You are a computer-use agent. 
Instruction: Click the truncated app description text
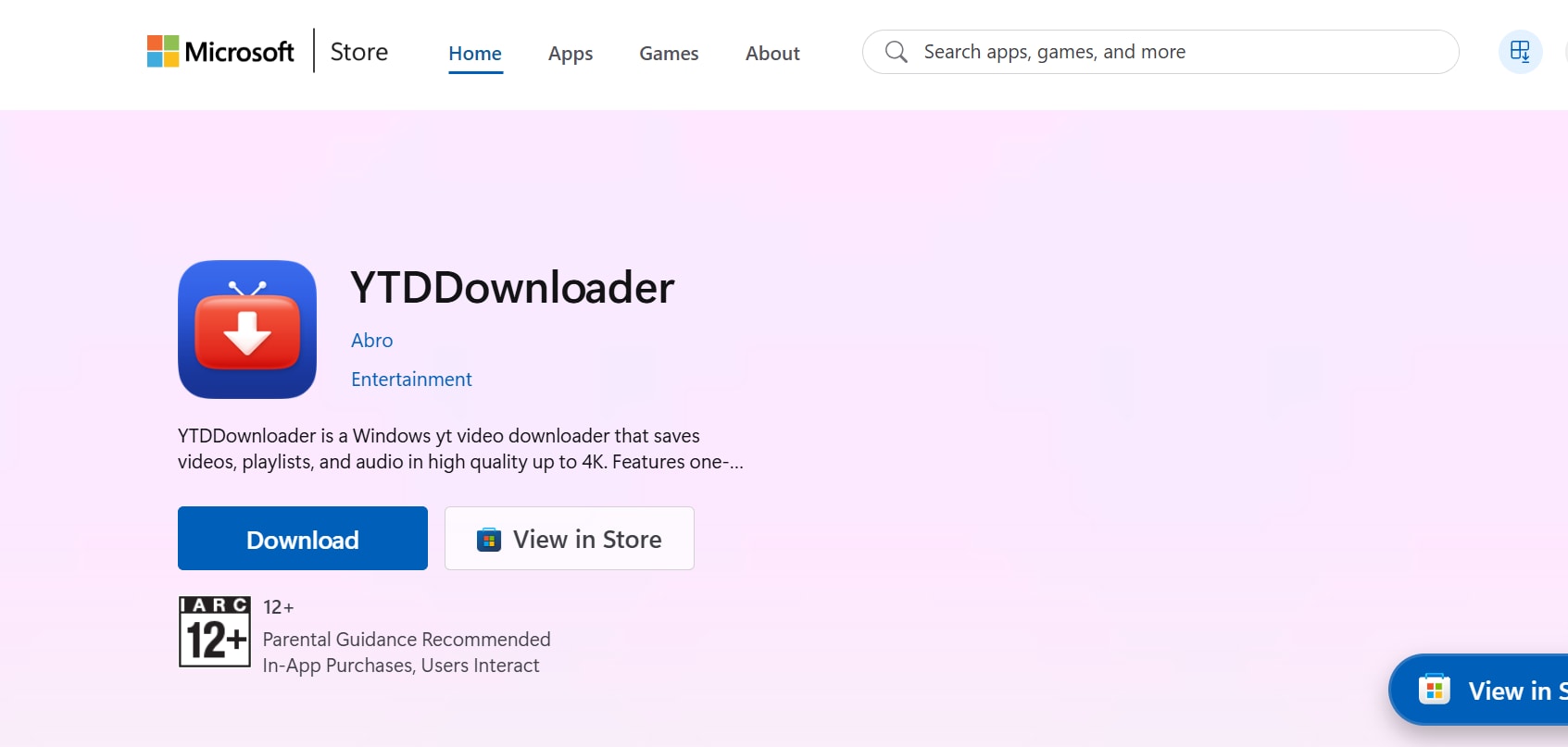coord(460,449)
